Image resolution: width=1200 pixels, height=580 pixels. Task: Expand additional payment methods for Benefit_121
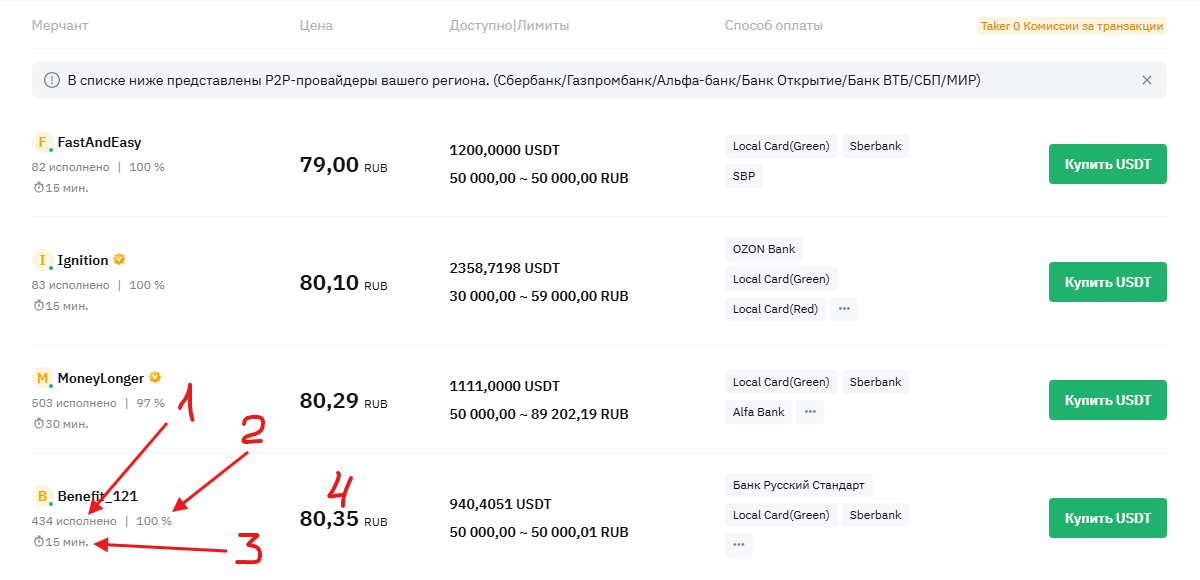(738, 545)
